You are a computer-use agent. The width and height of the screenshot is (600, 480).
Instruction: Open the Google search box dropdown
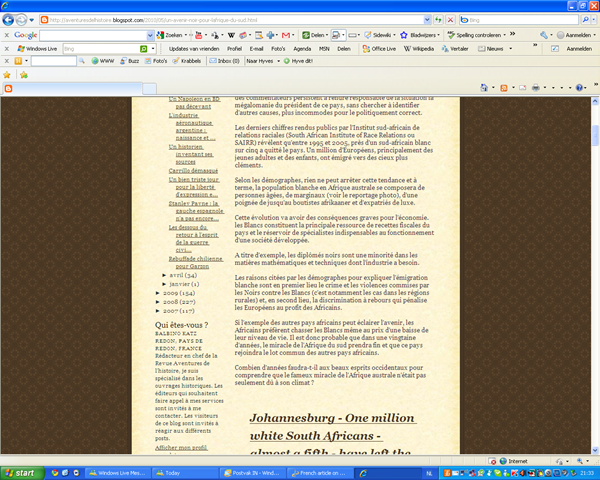point(150,36)
